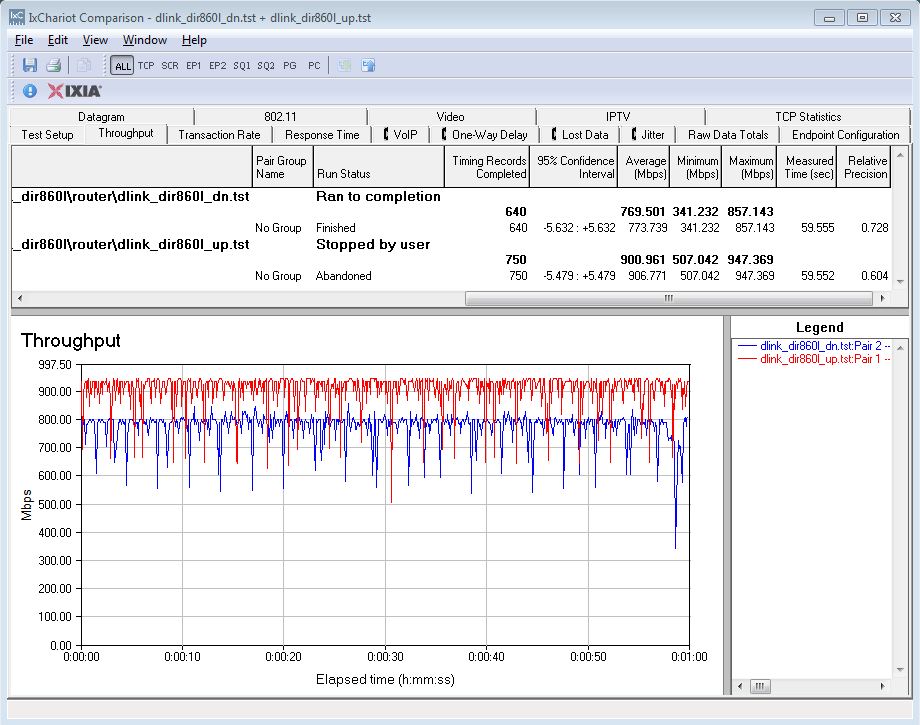The image size is (920, 725).
Task: Switch to the VoIP tab
Action: [401, 135]
